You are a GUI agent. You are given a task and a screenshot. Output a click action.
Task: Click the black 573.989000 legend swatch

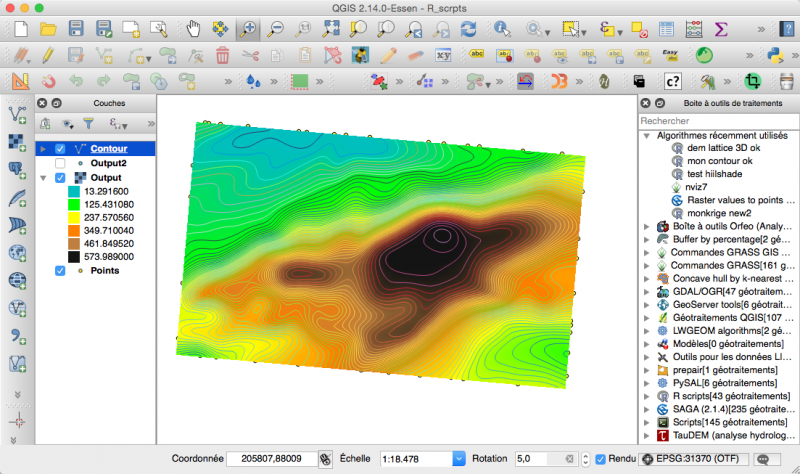pos(74,257)
